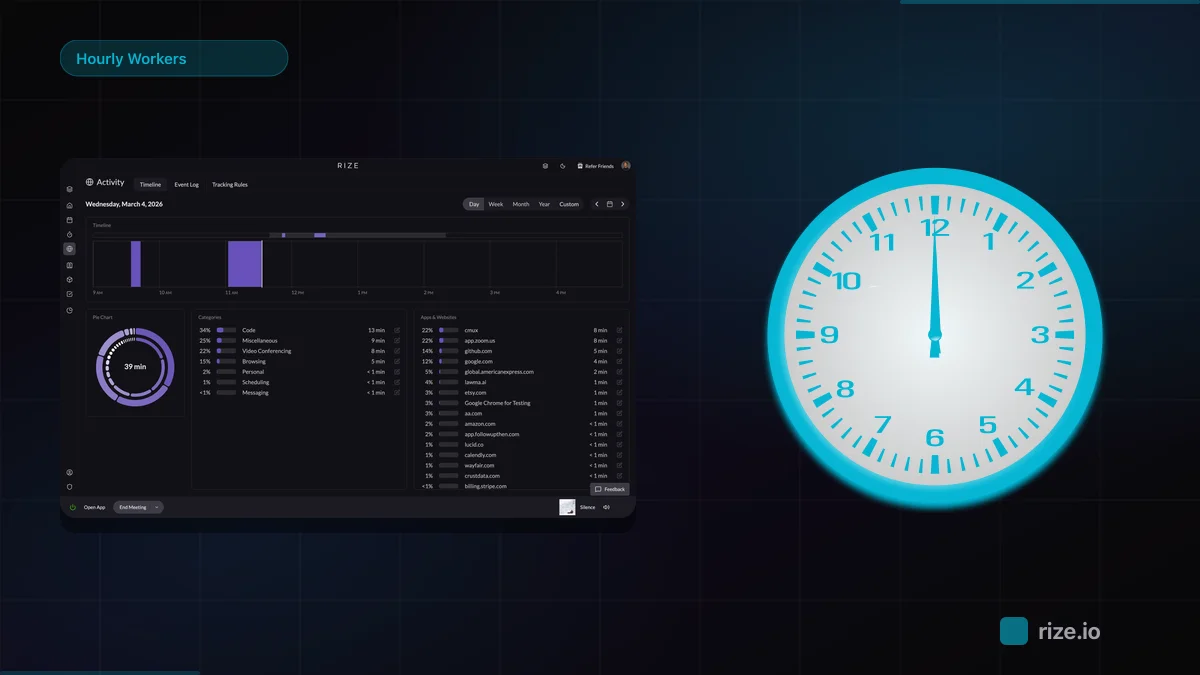Open the Calendar icon in the sidebar
Image resolution: width=1200 pixels, height=675 pixels.
68,222
